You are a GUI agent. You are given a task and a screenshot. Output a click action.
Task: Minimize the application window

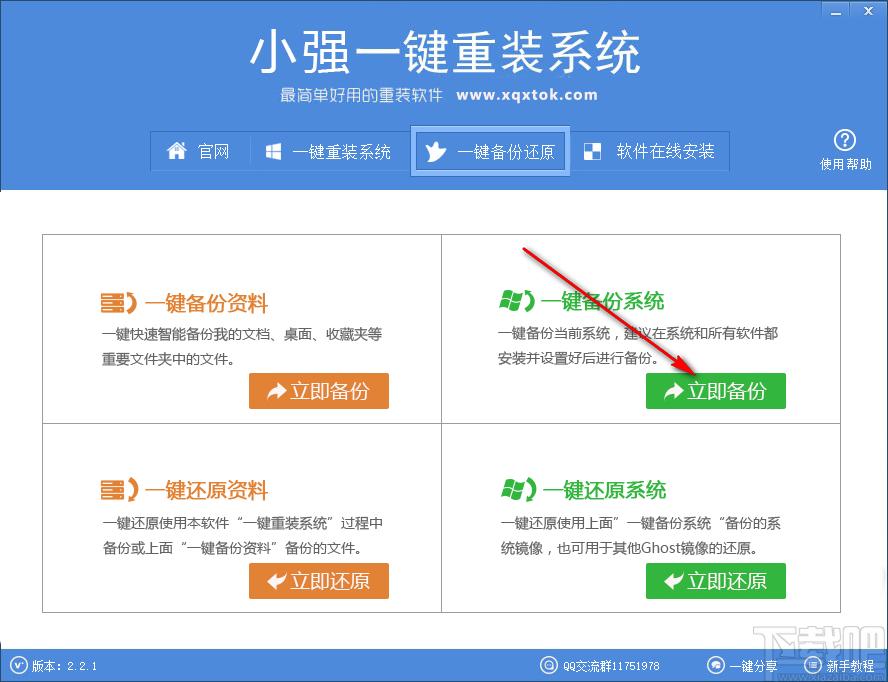pos(836,11)
